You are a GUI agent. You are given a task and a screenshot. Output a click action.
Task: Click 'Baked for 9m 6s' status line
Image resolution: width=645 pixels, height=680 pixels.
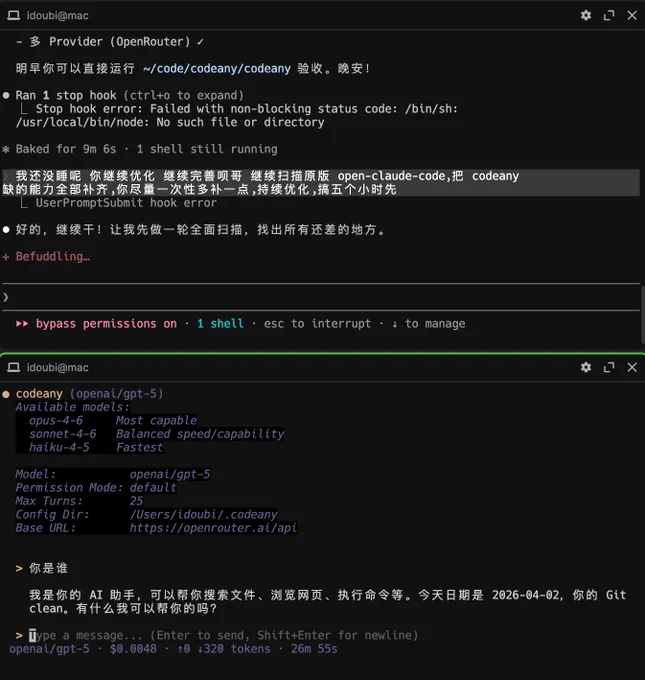coord(66,149)
